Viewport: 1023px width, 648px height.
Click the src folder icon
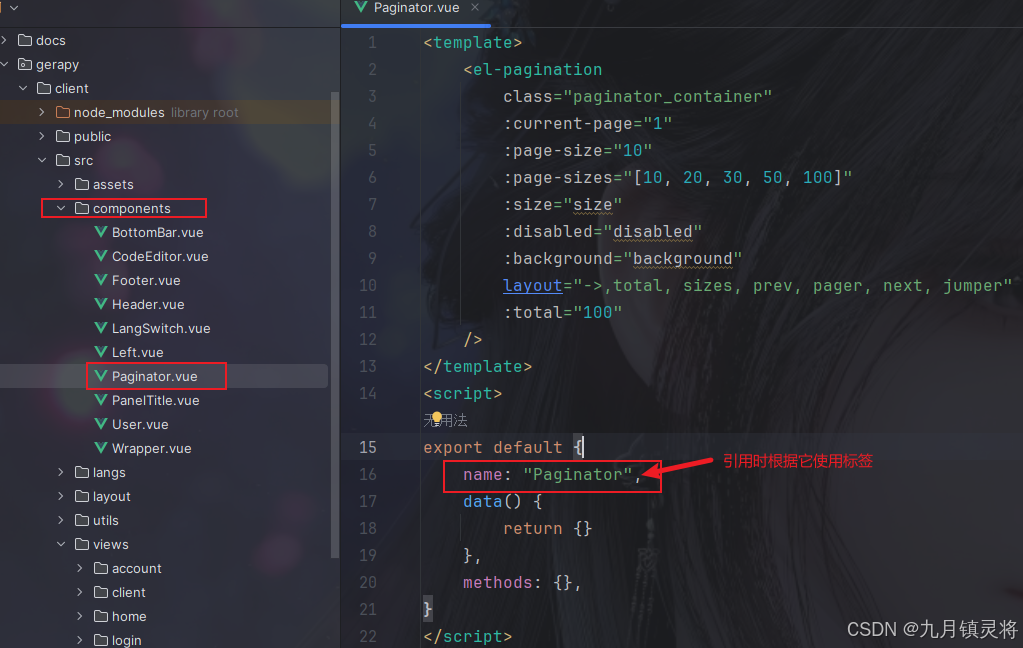63,160
